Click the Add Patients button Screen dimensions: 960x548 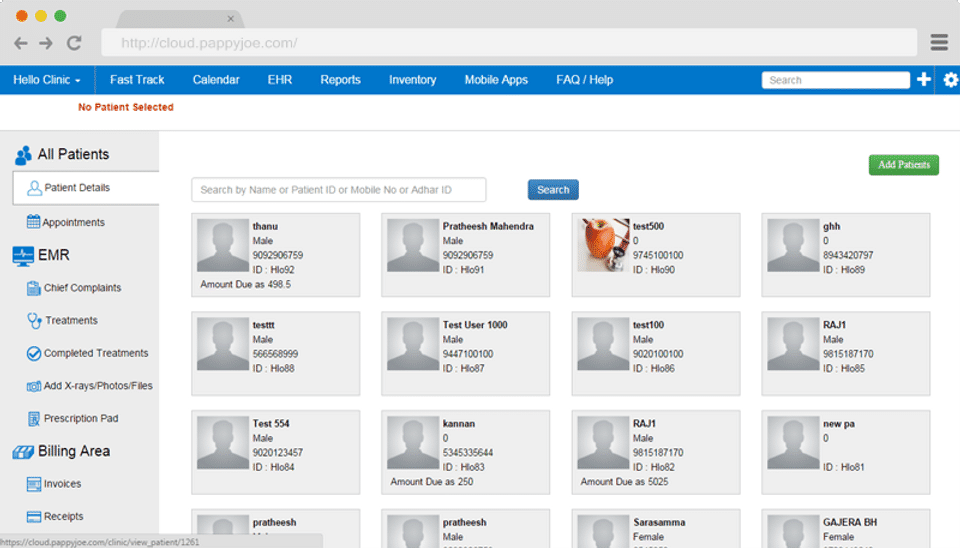904,165
